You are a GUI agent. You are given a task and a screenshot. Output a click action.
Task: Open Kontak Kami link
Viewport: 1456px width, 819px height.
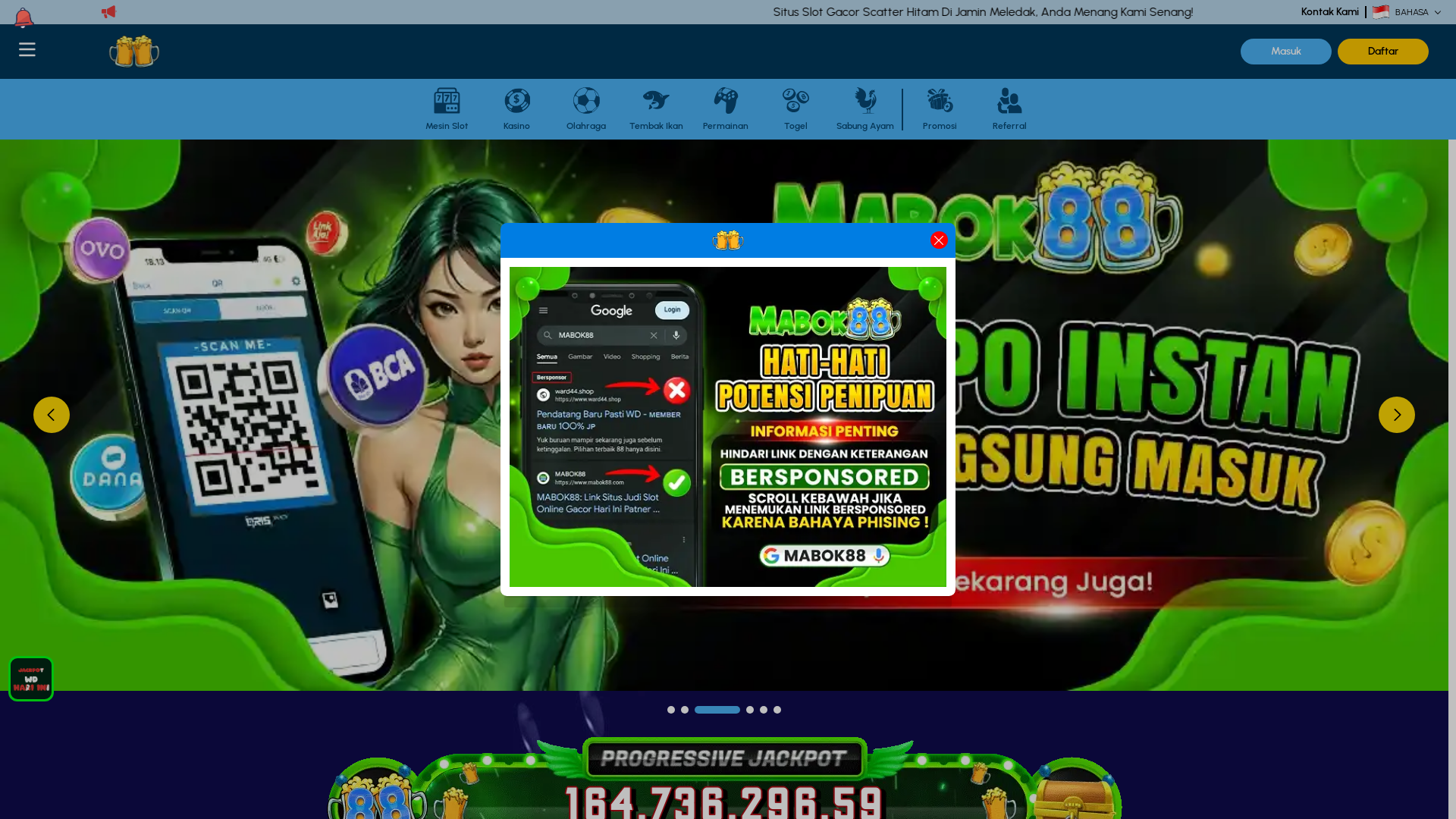pyautogui.click(x=1330, y=12)
